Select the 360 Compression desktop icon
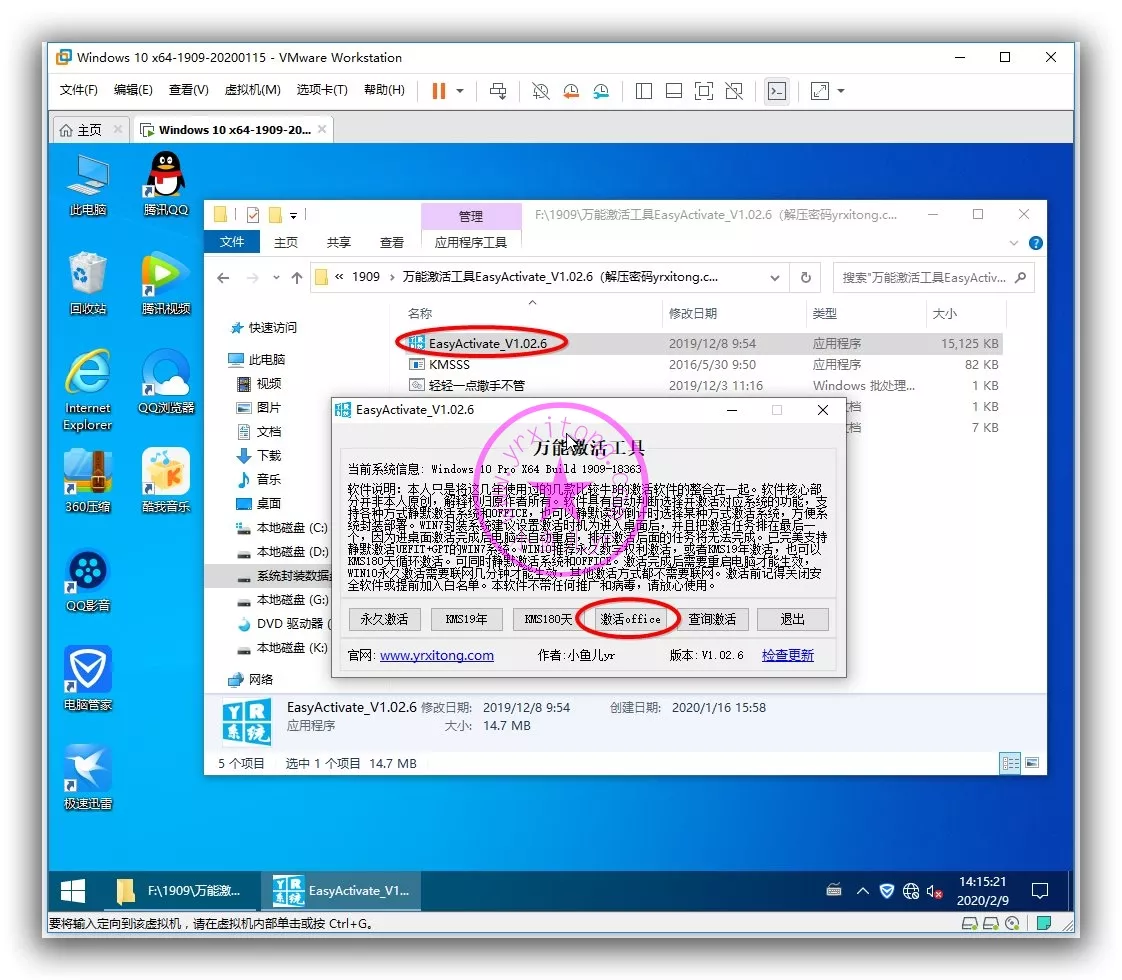Image resolution: width=1122 pixels, height=980 pixels. [x=88, y=478]
